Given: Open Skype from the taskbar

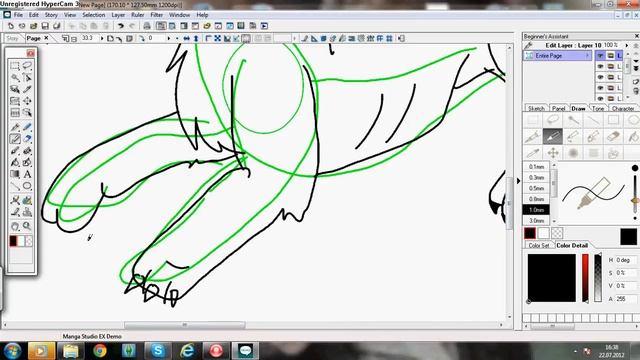Looking at the screenshot, I should [x=157, y=350].
